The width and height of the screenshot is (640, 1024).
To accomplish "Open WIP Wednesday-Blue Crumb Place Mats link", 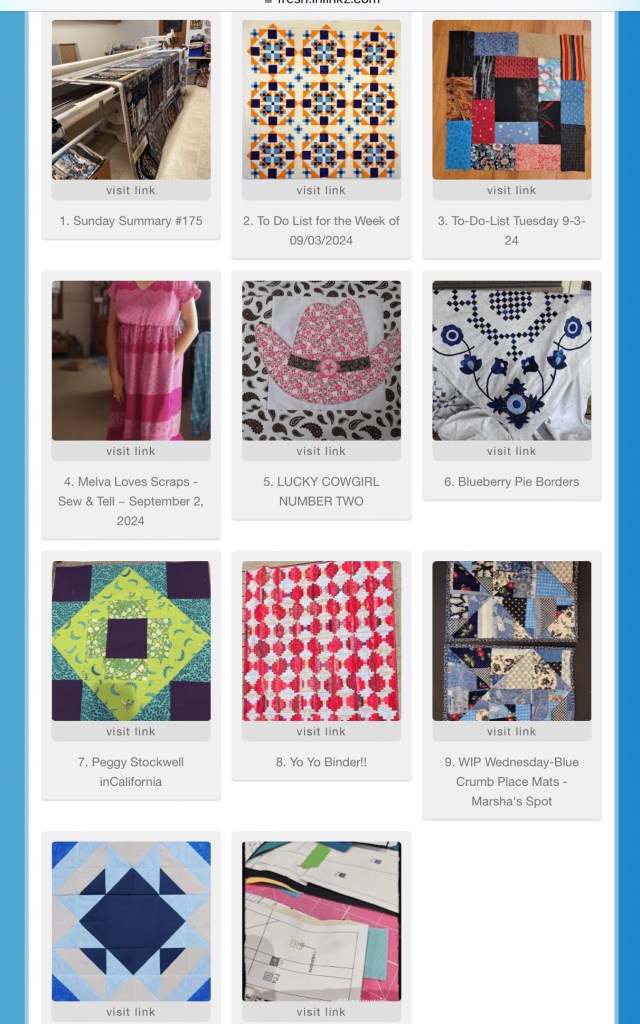I will click(x=511, y=781).
